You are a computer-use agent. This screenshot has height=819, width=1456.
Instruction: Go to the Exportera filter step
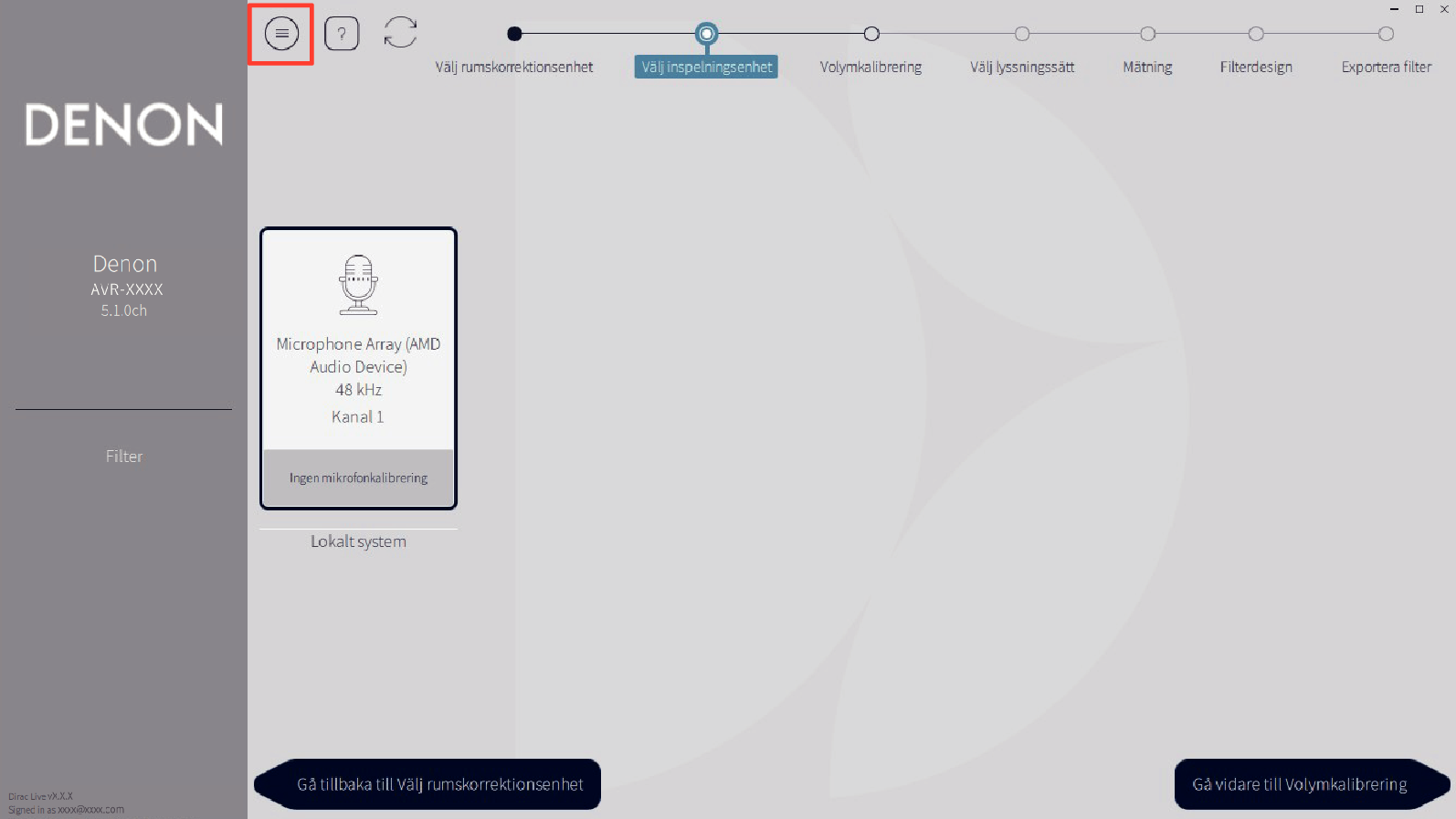click(1386, 67)
